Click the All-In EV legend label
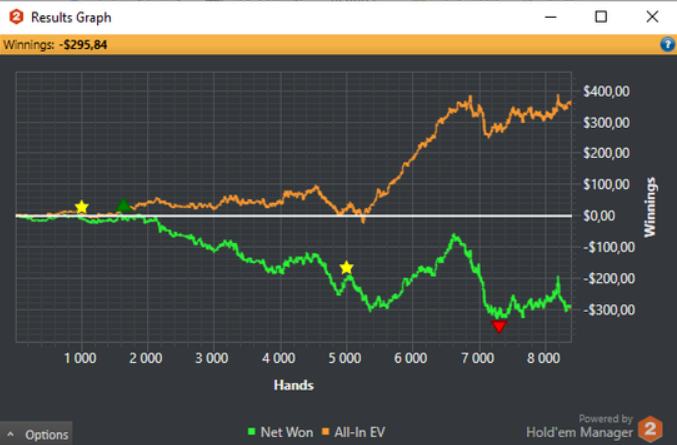The height and width of the screenshot is (445, 677). 359,432
